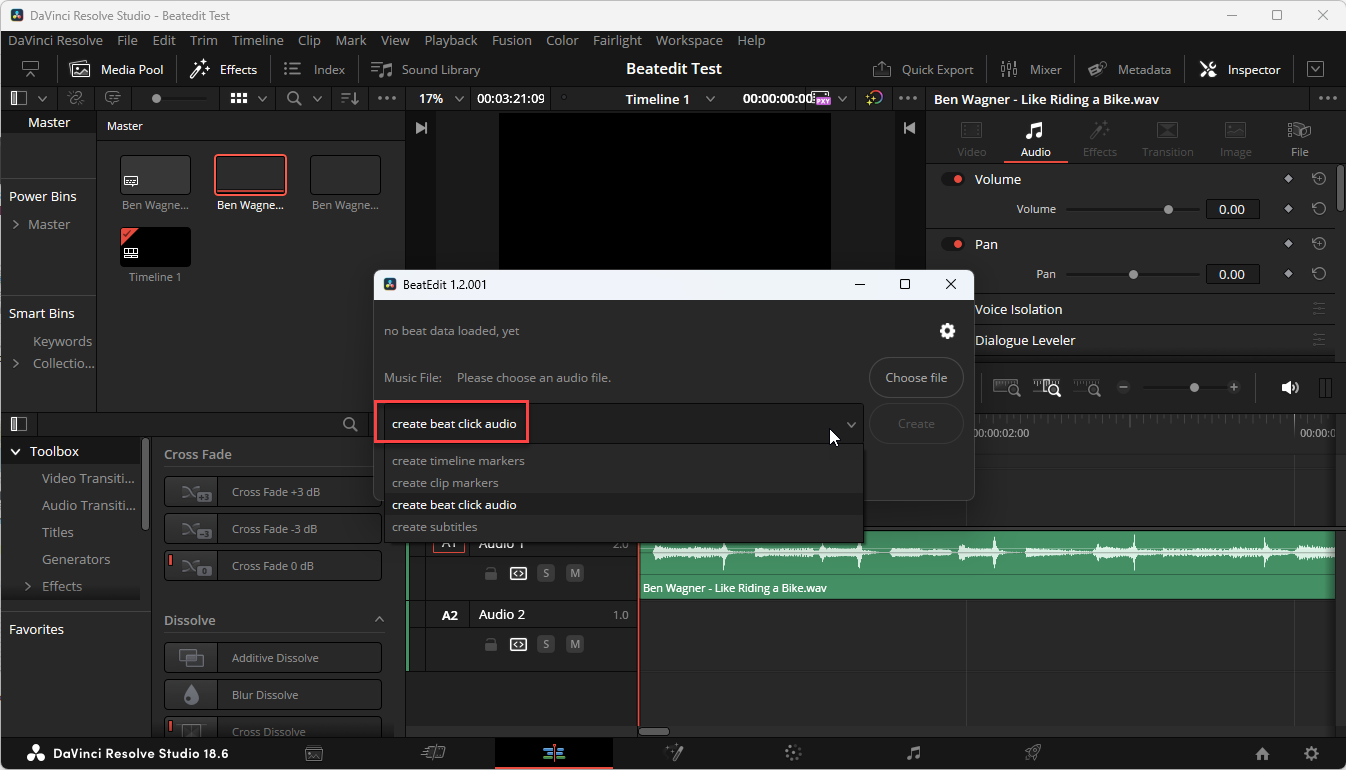Disable the Pan section toggle
Viewport: 1346px width, 770px height.
coord(953,244)
